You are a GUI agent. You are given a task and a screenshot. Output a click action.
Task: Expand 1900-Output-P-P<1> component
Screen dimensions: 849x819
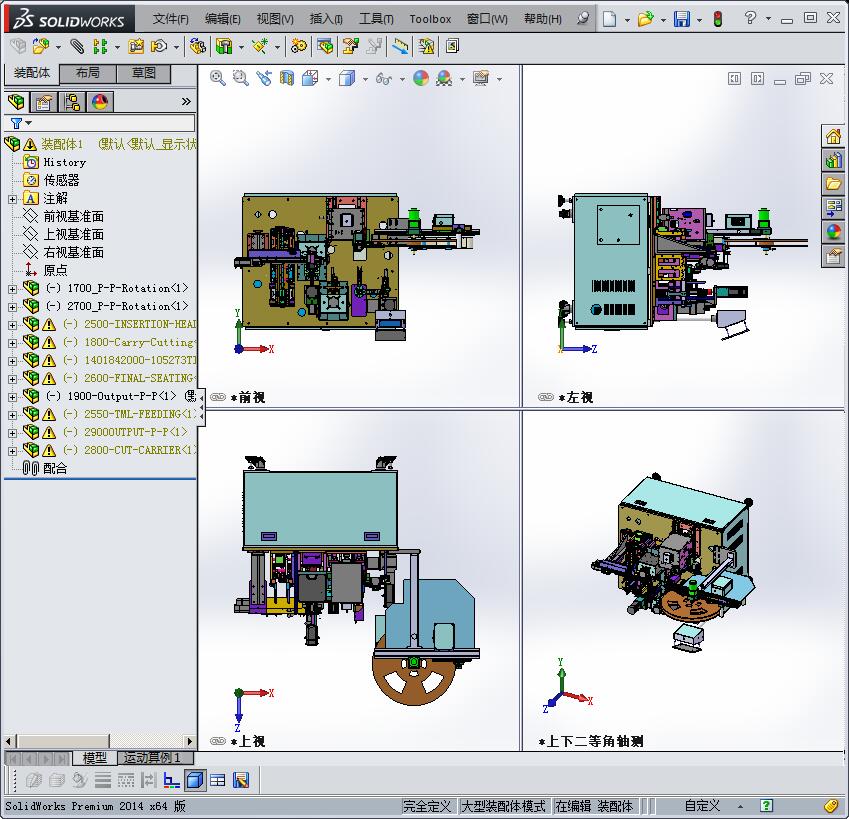pyautogui.click(x=12, y=397)
